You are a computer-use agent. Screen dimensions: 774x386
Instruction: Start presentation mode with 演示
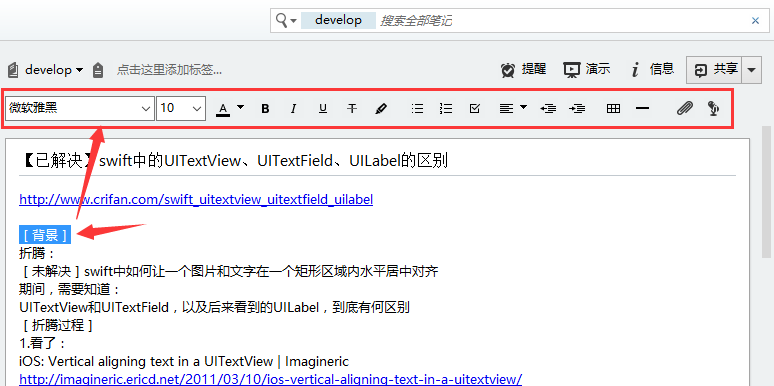(587, 70)
